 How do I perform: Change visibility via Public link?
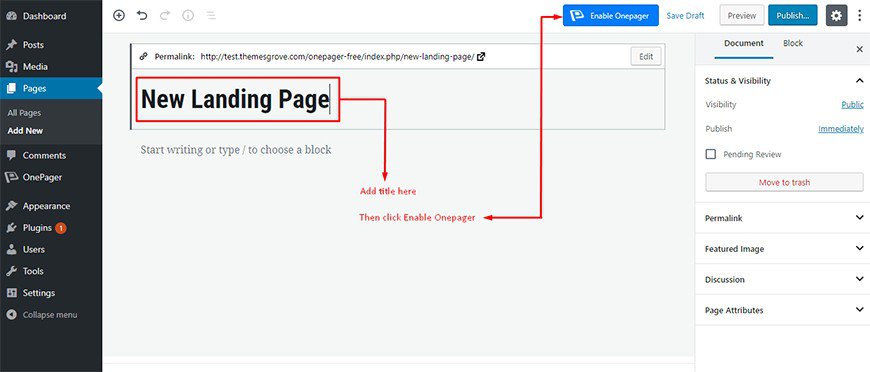click(852, 104)
